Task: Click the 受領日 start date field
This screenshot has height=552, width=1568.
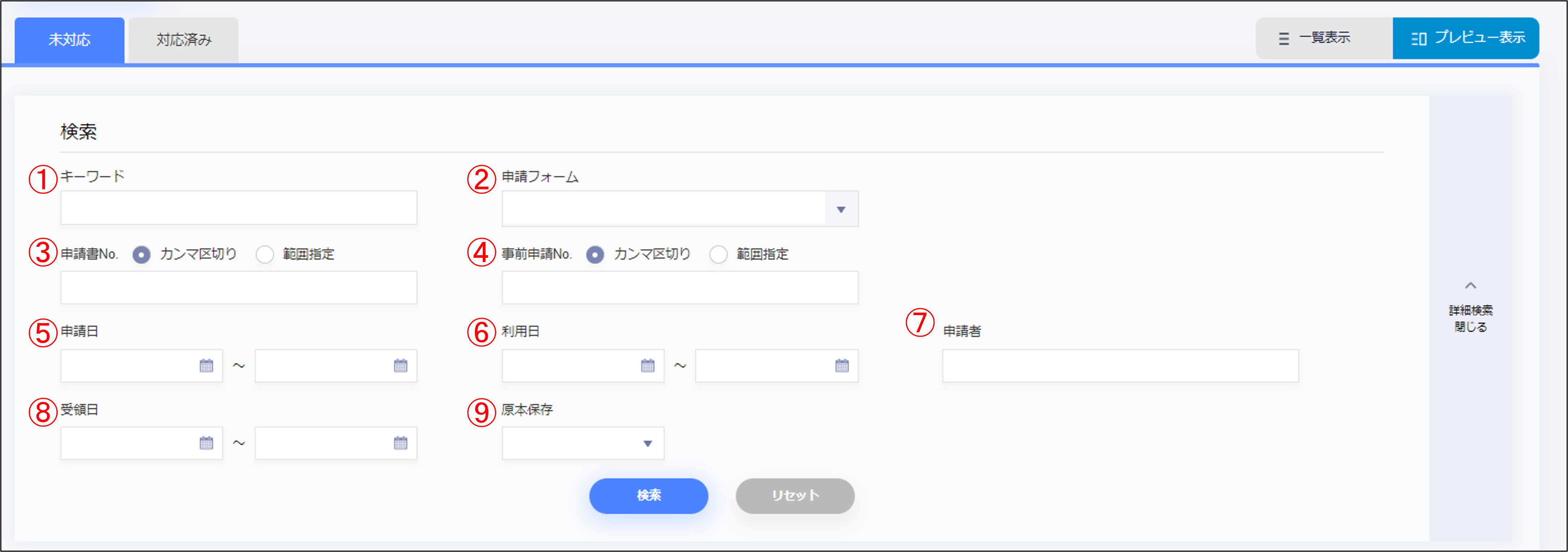Action: point(141,443)
